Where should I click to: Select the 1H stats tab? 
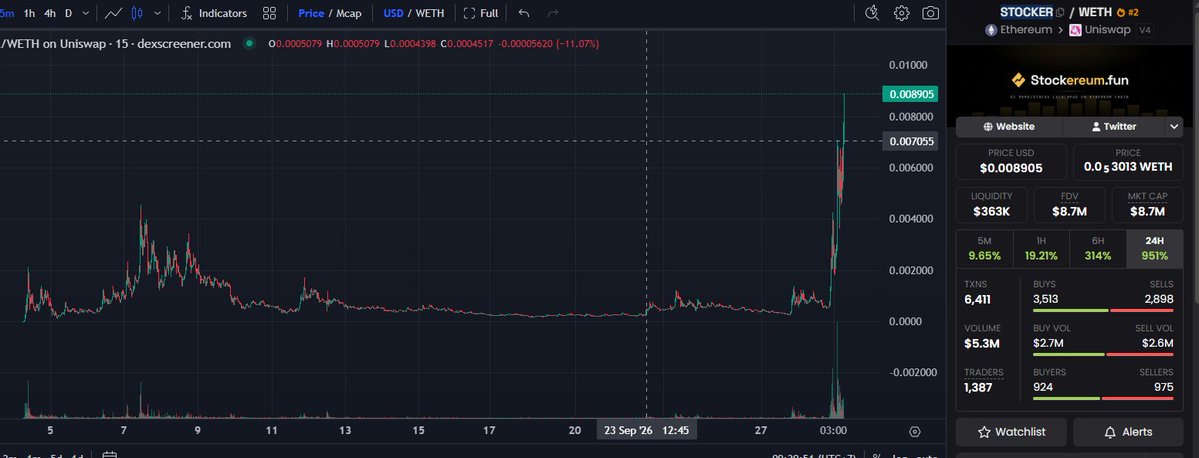point(1041,248)
